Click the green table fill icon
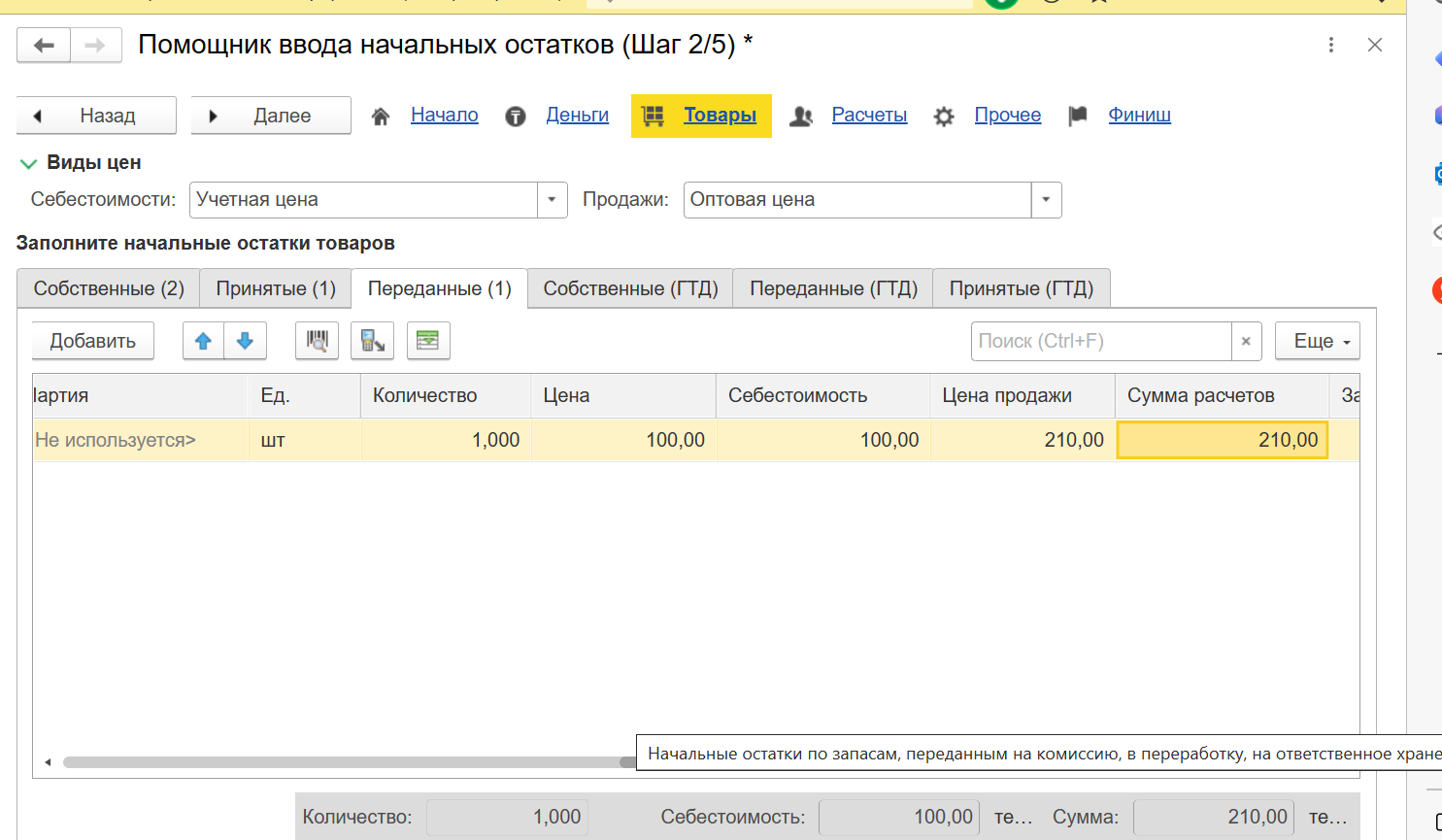This screenshot has height=840, width=1442. tap(427, 341)
